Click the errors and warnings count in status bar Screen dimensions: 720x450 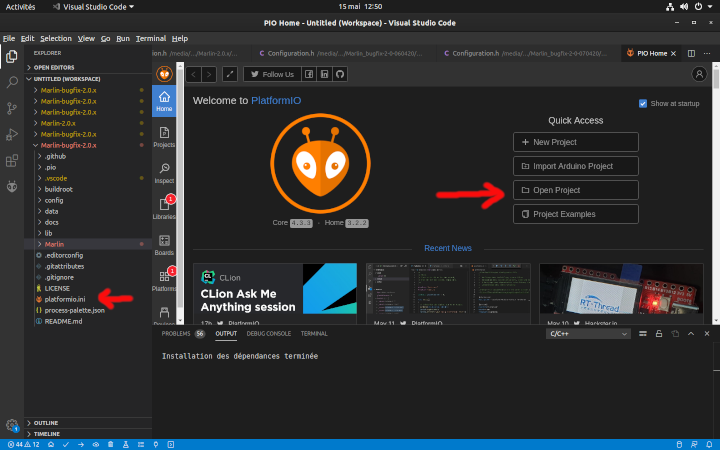point(23,444)
